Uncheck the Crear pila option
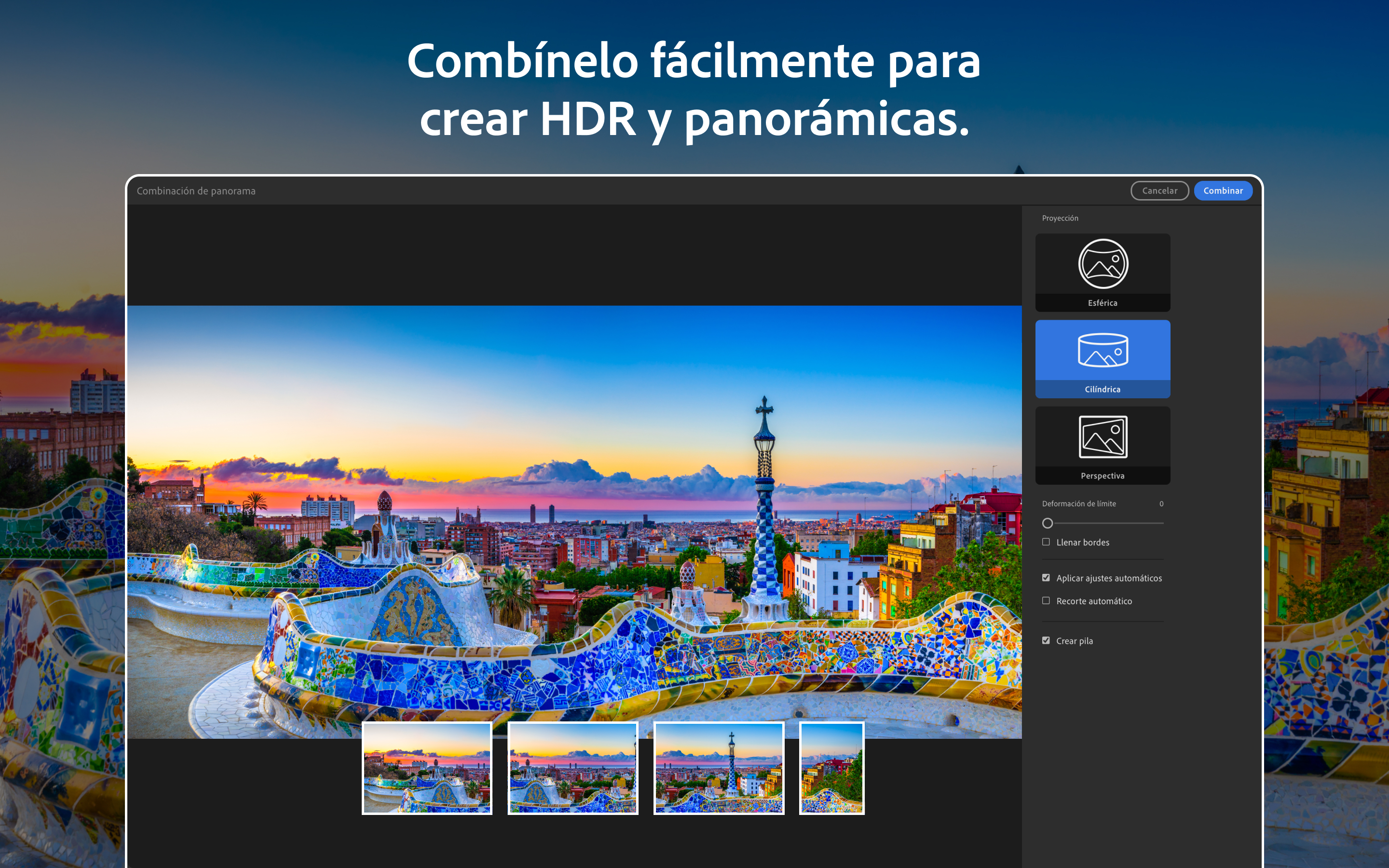The height and width of the screenshot is (868, 1389). (1047, 641)
